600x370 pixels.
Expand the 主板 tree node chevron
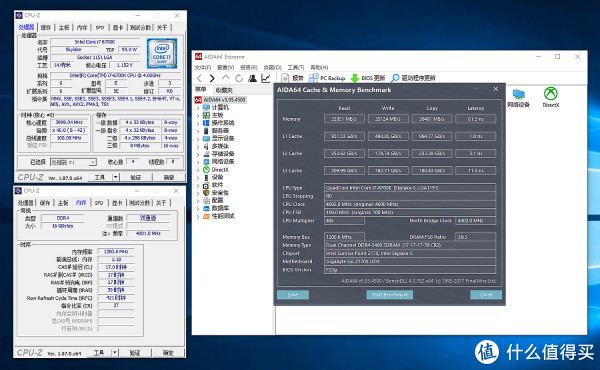click(x=198, y=116)
